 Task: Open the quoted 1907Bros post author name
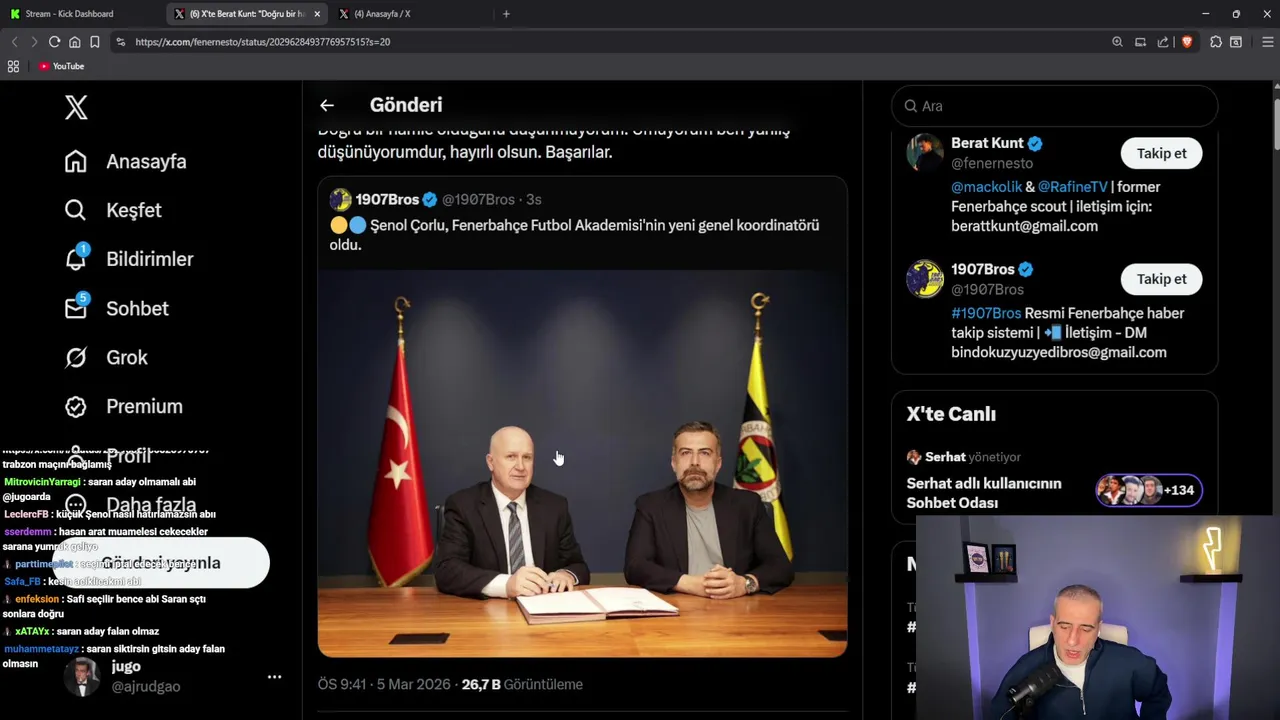pos(387,199)
